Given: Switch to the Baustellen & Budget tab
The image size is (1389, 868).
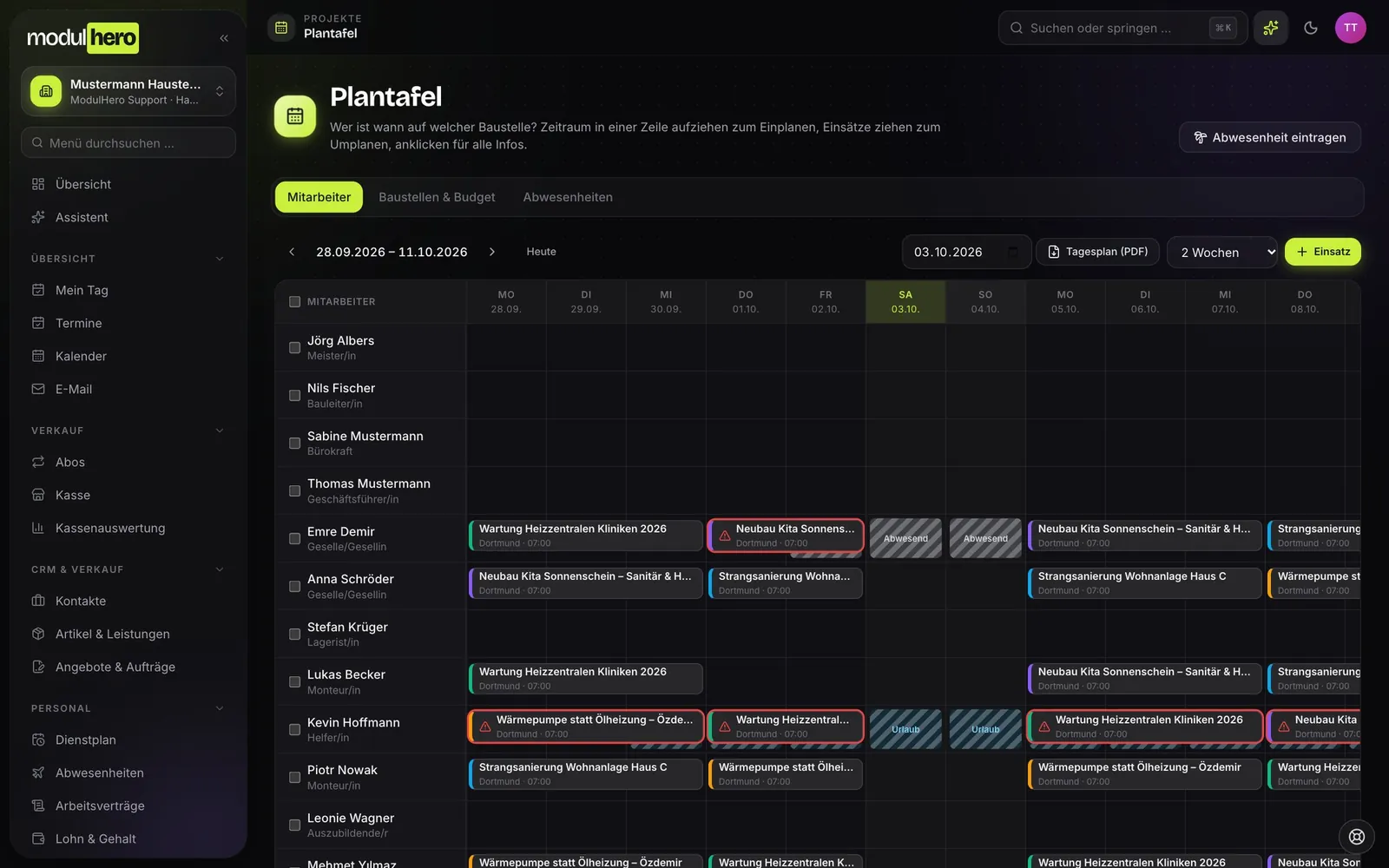Looking at the screenshot, I should tap(437, 197).
